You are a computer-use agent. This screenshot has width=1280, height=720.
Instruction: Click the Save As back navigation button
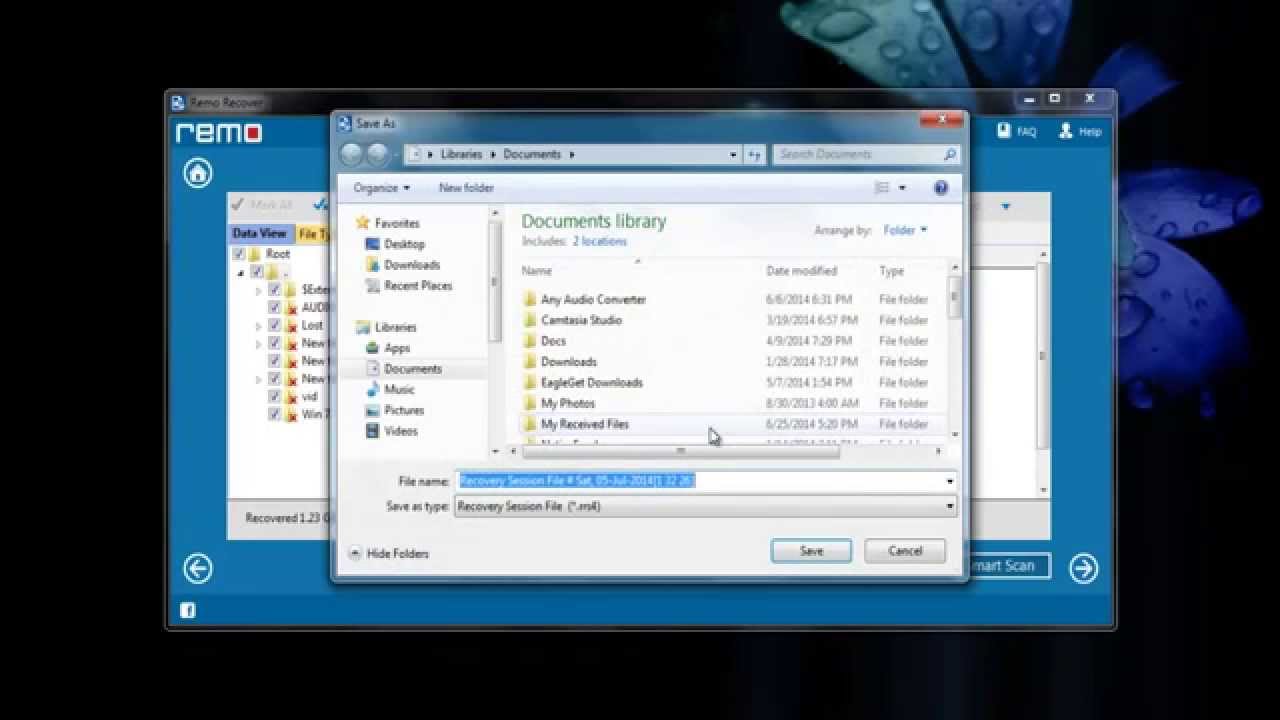(352, 154)
